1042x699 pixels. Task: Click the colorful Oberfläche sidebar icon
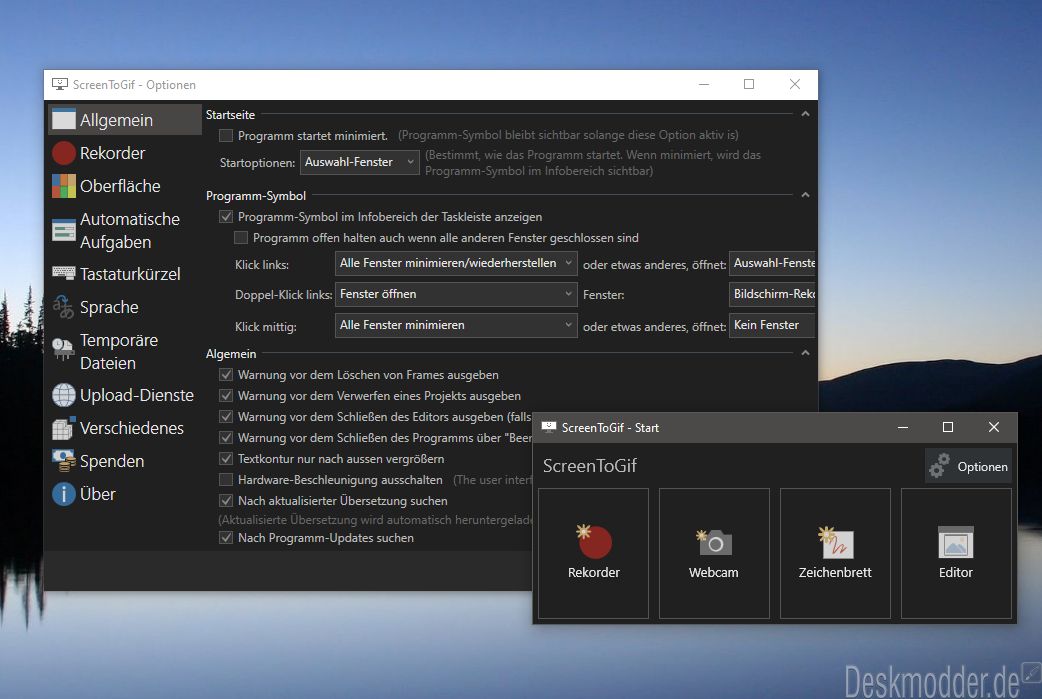coord(64,186)
